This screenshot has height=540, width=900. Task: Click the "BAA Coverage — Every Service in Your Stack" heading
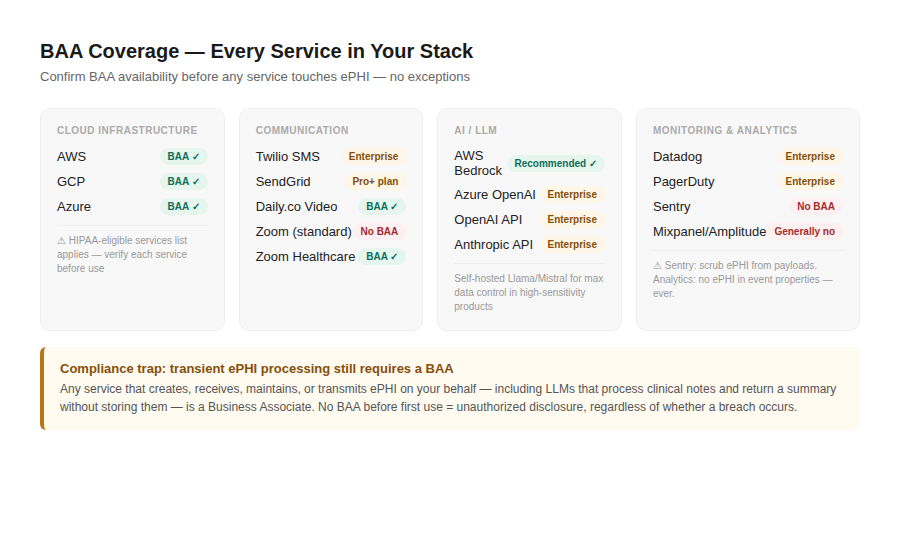point(256,51)
